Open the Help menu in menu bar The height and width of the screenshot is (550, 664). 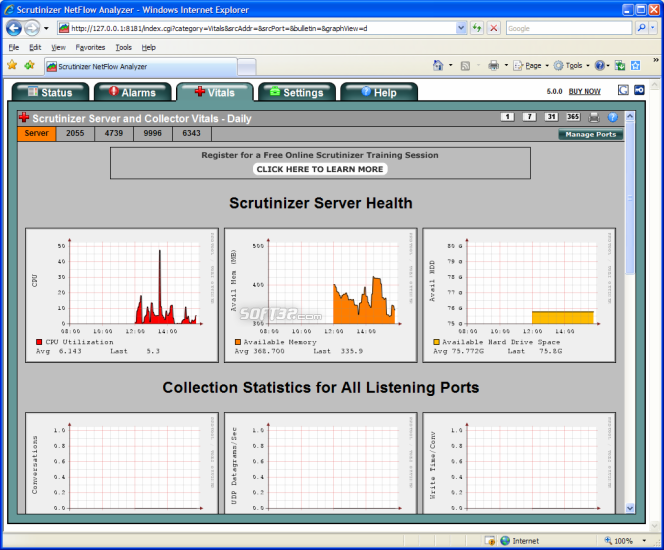click(149, 47)
